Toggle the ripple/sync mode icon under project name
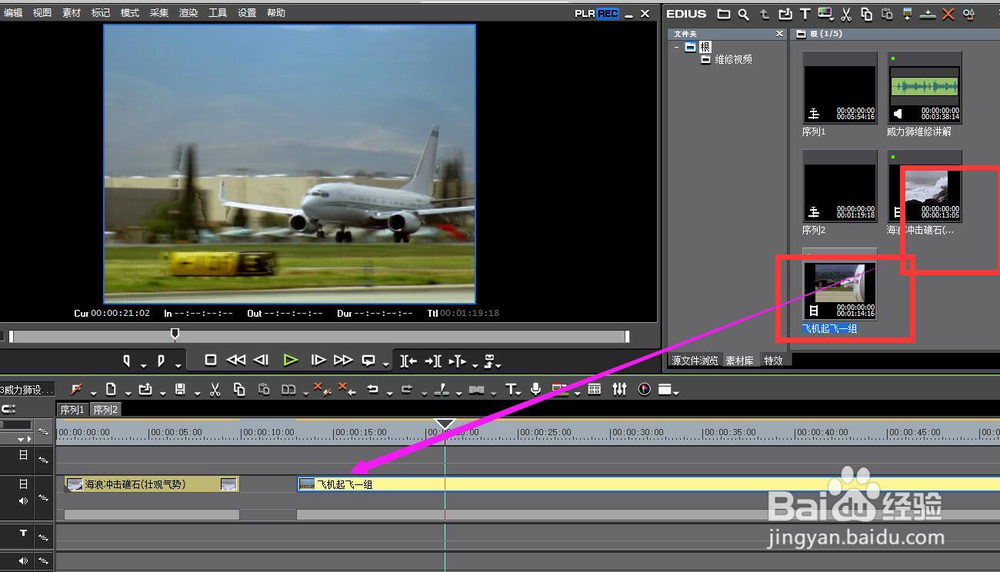 click(x=8, y=409)
